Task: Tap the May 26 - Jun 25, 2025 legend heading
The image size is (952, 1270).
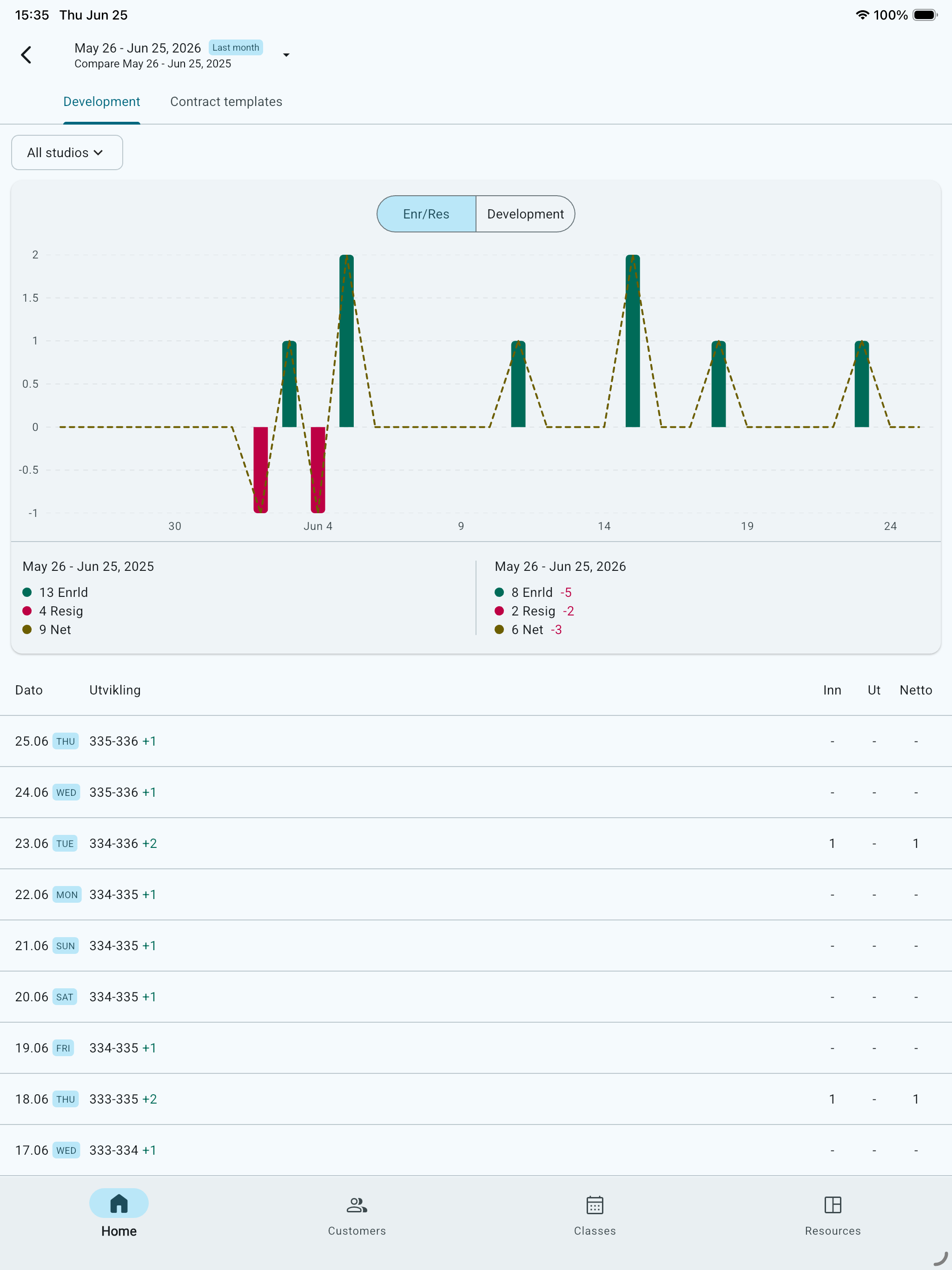Action: pyautogui.click(x=88, y=567)
